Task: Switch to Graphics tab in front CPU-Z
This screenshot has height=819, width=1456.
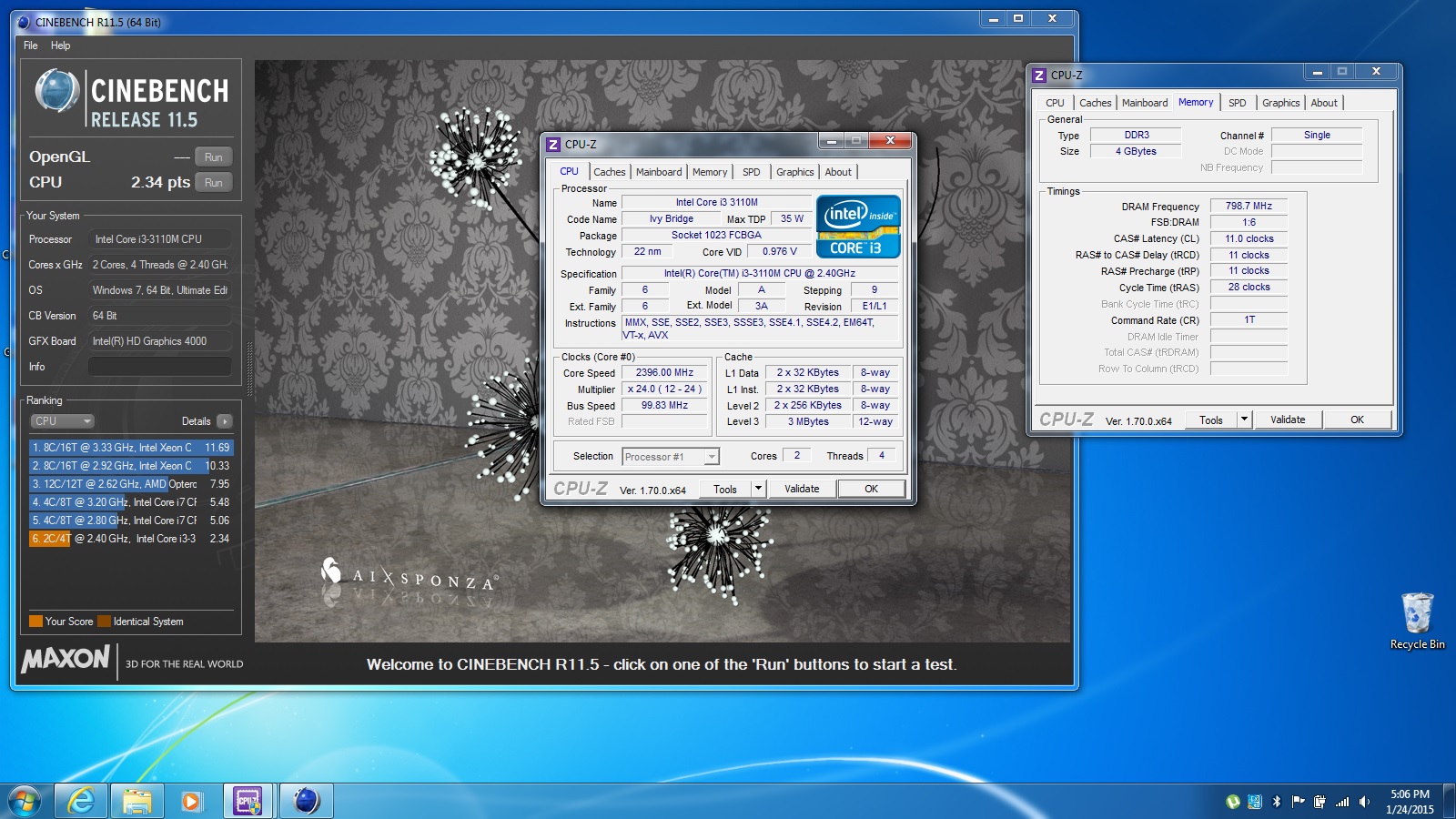Action: point(795,172)
